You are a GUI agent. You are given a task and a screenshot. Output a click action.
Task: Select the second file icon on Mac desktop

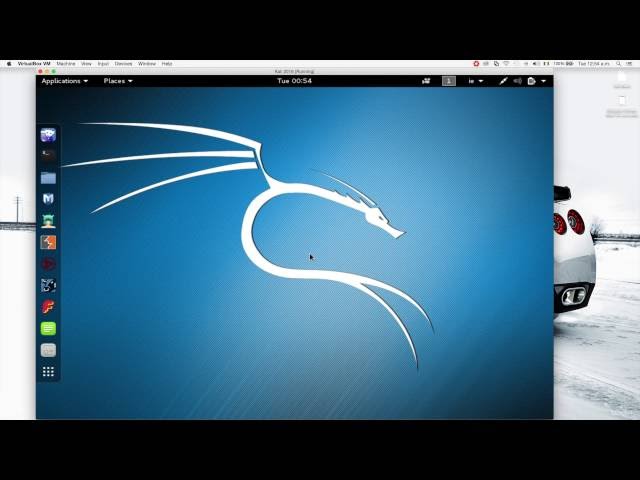622,100
